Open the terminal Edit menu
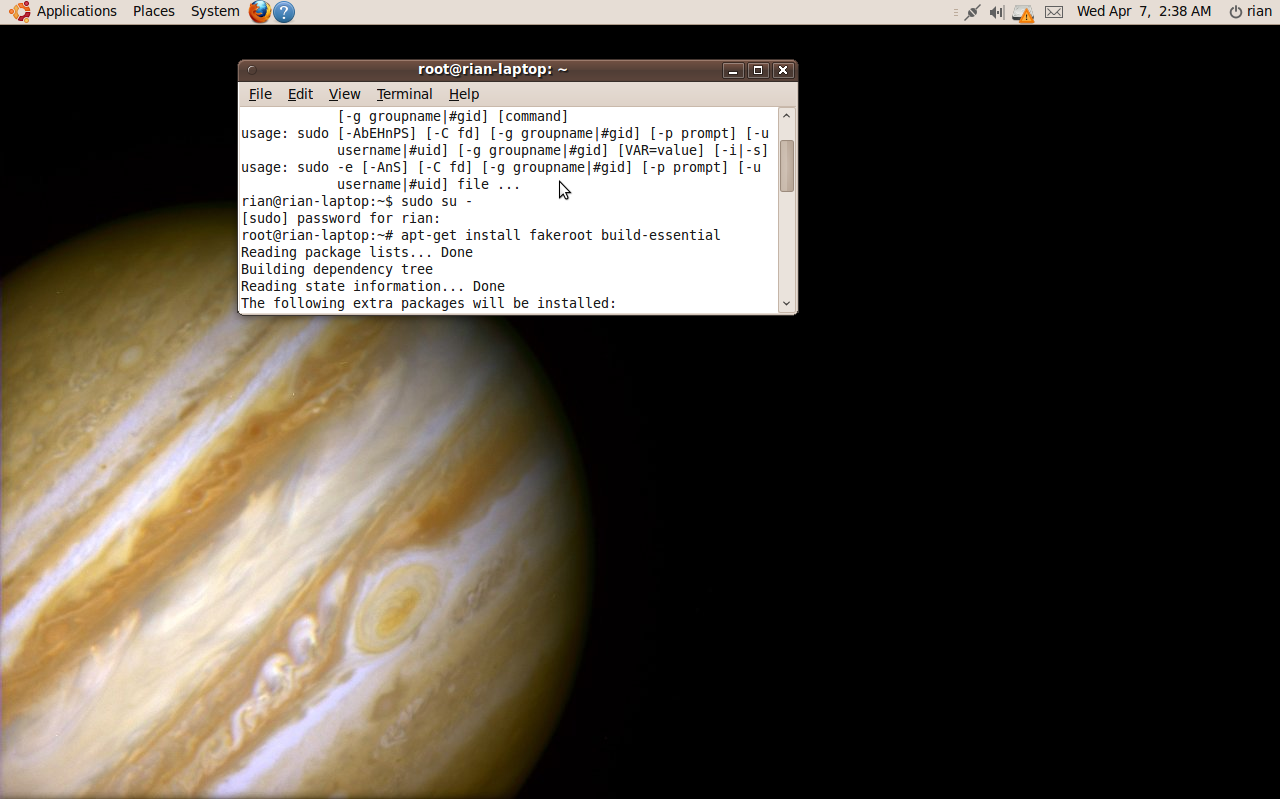Image resolution: width=1280 pixels, height=800 pixels. click(300, 94)
